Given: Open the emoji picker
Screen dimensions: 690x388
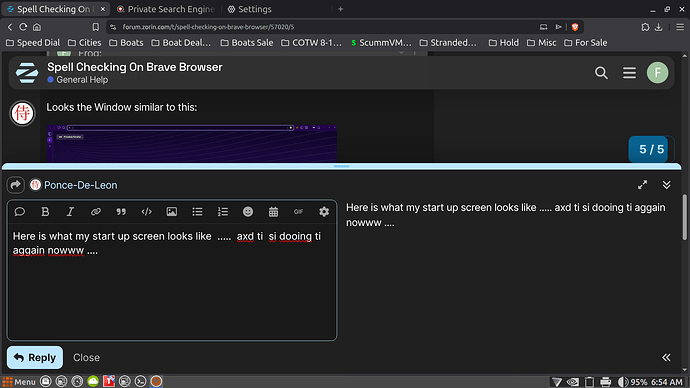Looking at the screenshot, I should coord(248,212).
